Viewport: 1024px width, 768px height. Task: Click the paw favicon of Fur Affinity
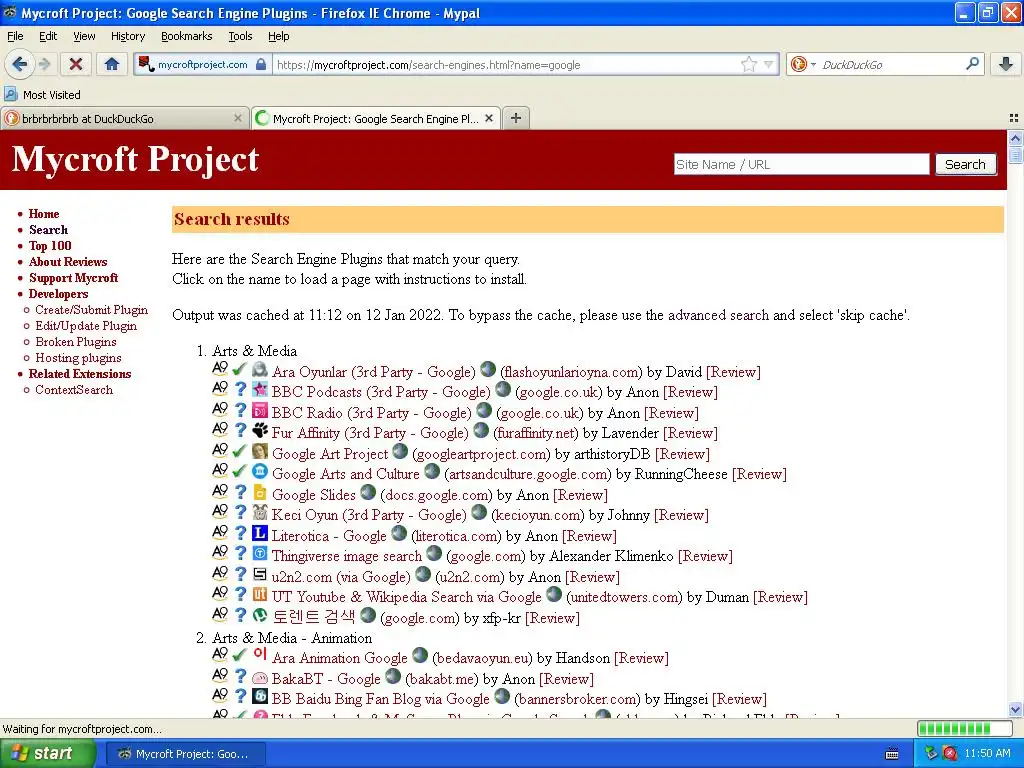click(x=260, y=430)
